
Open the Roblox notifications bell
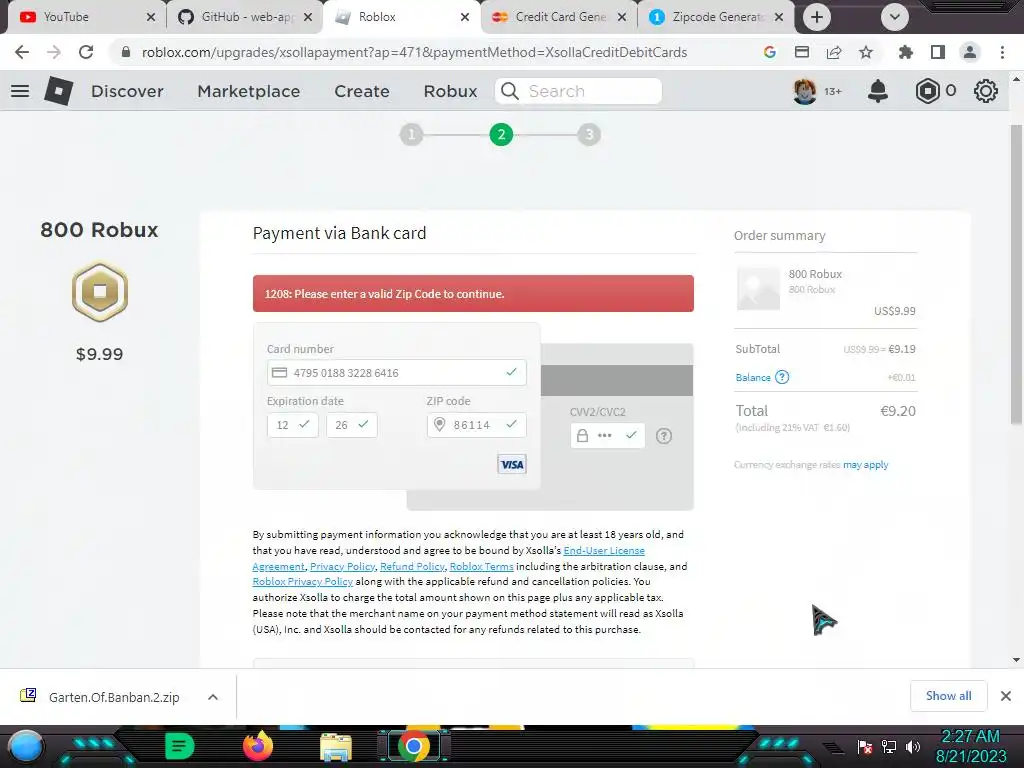click(x=878, y=91)
